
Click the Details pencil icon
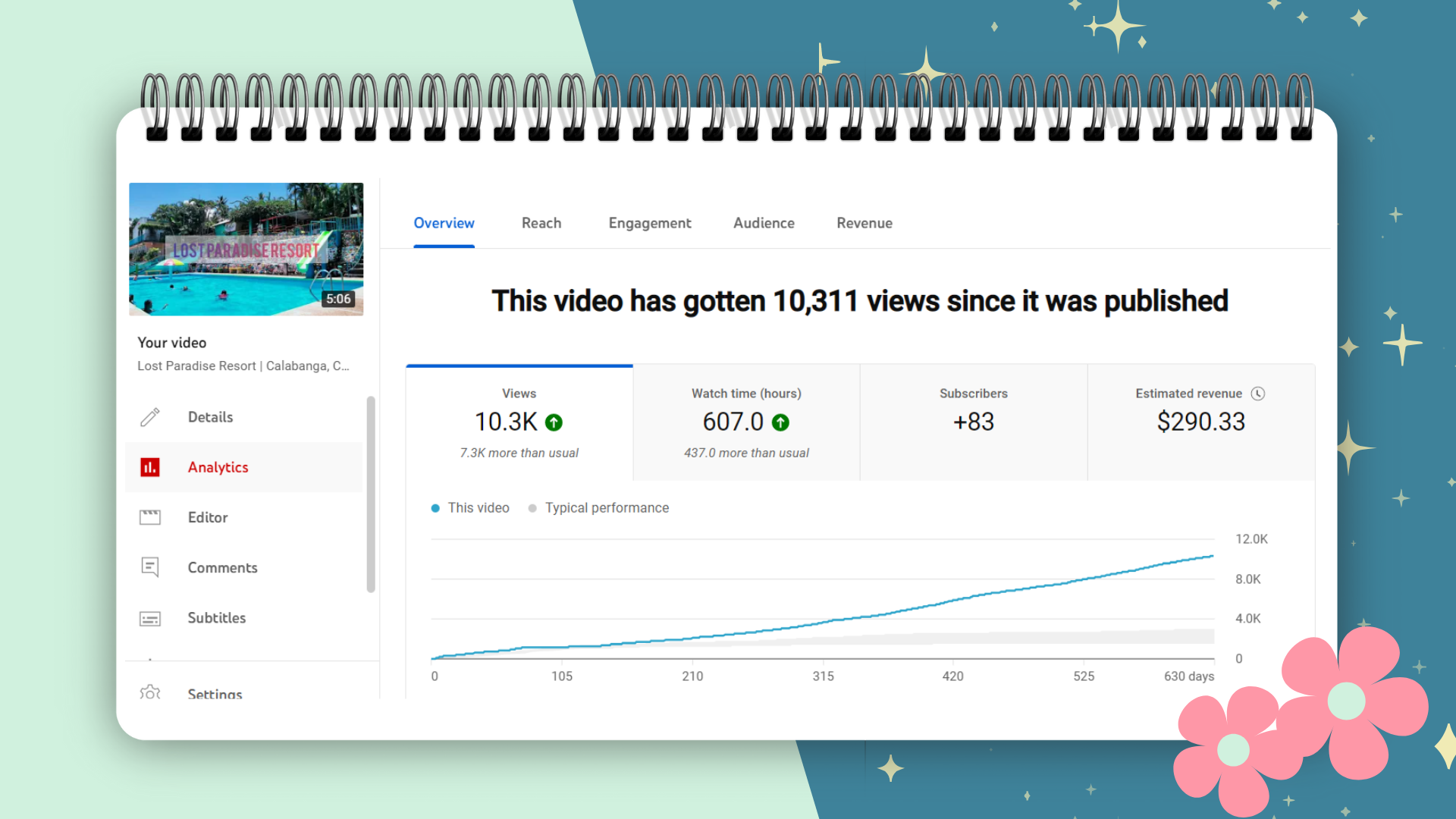pos(150,417)
